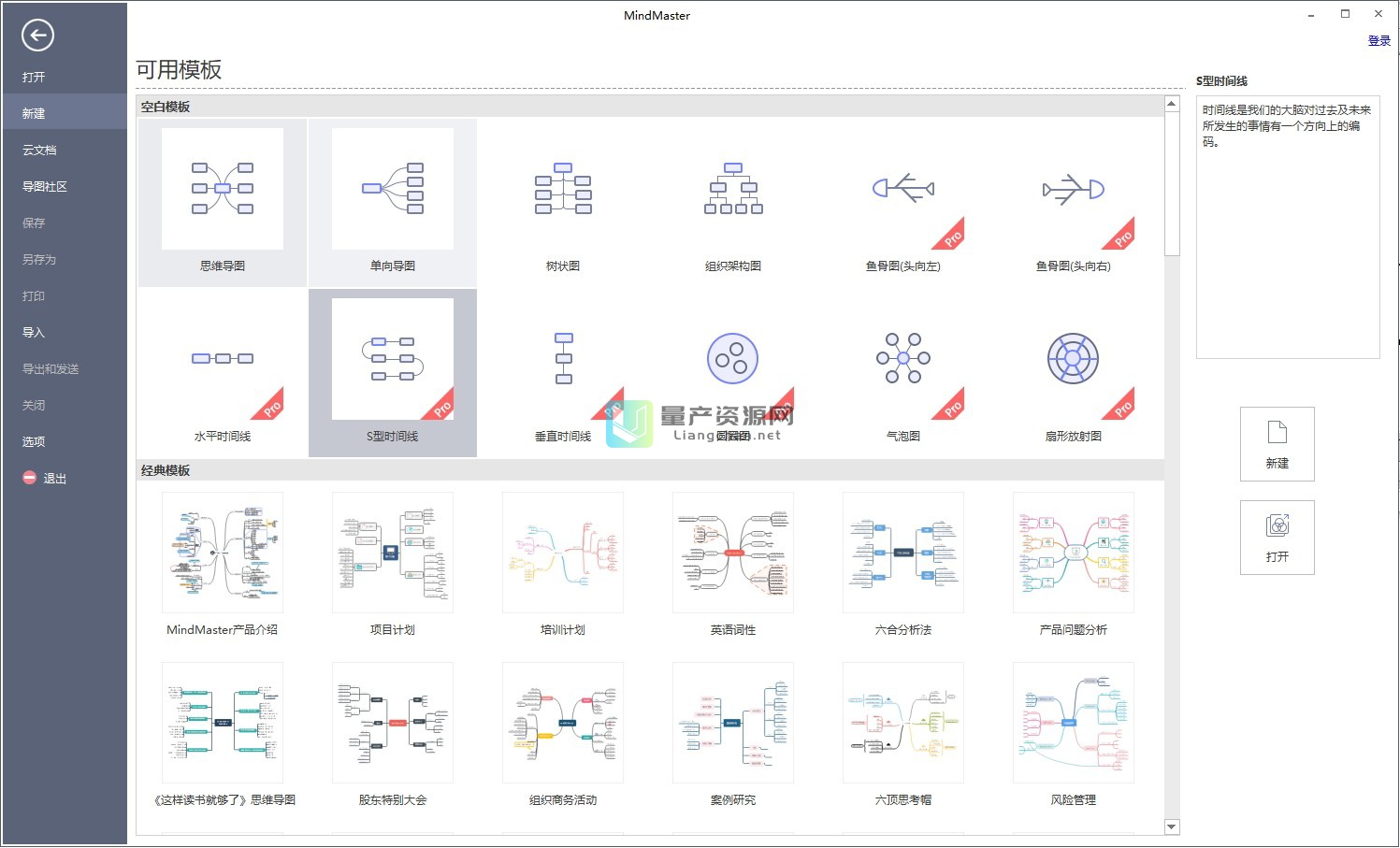Select the circle diagram template icon
The width and height of the screenshot is (1400, 848).
click(x=733, y=359)
